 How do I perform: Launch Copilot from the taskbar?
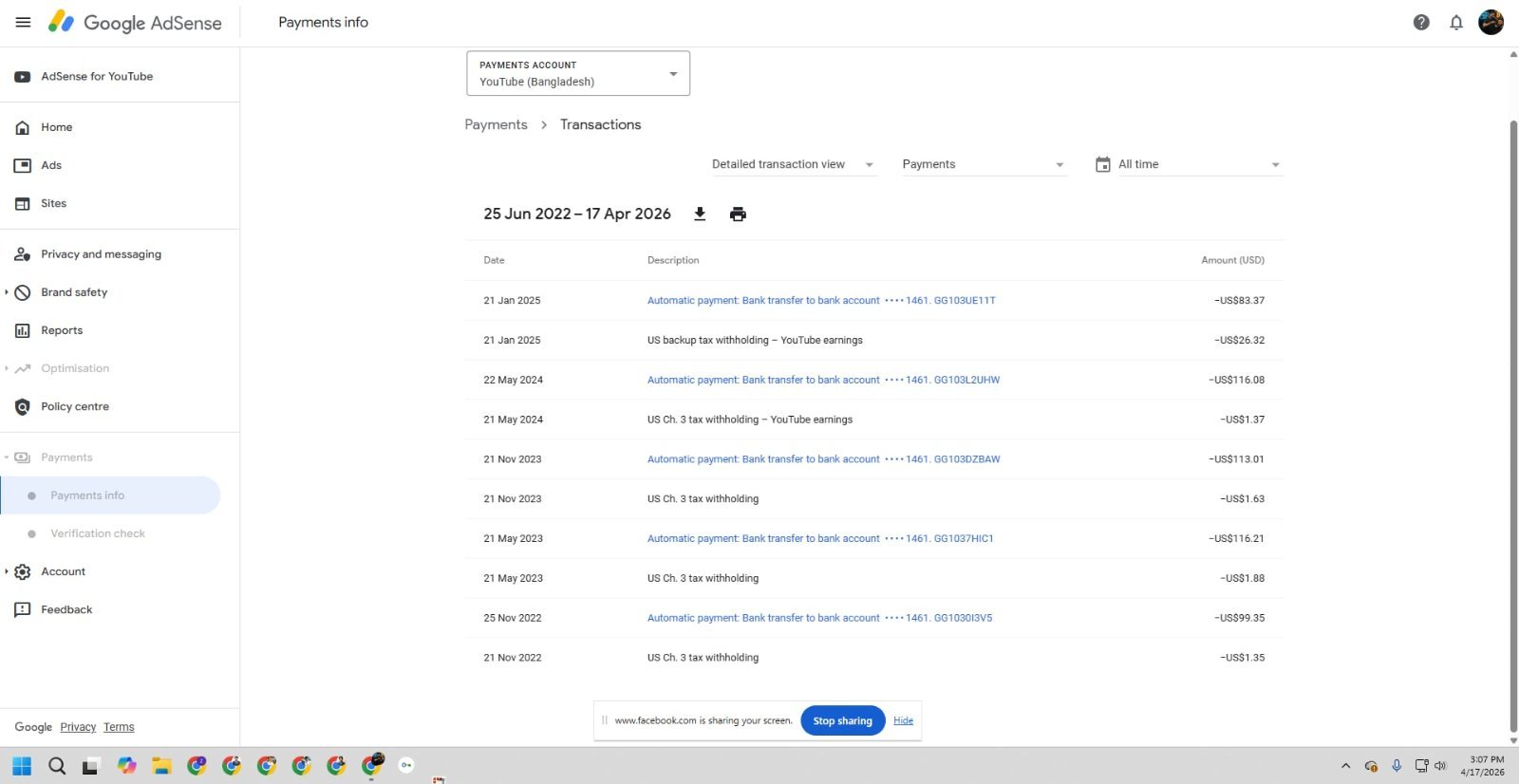pyautogui.click(x=126, y=765)
